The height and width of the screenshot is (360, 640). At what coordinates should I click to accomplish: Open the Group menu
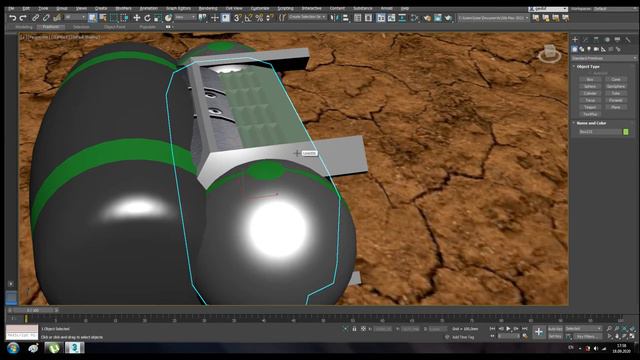pos(62,9)
